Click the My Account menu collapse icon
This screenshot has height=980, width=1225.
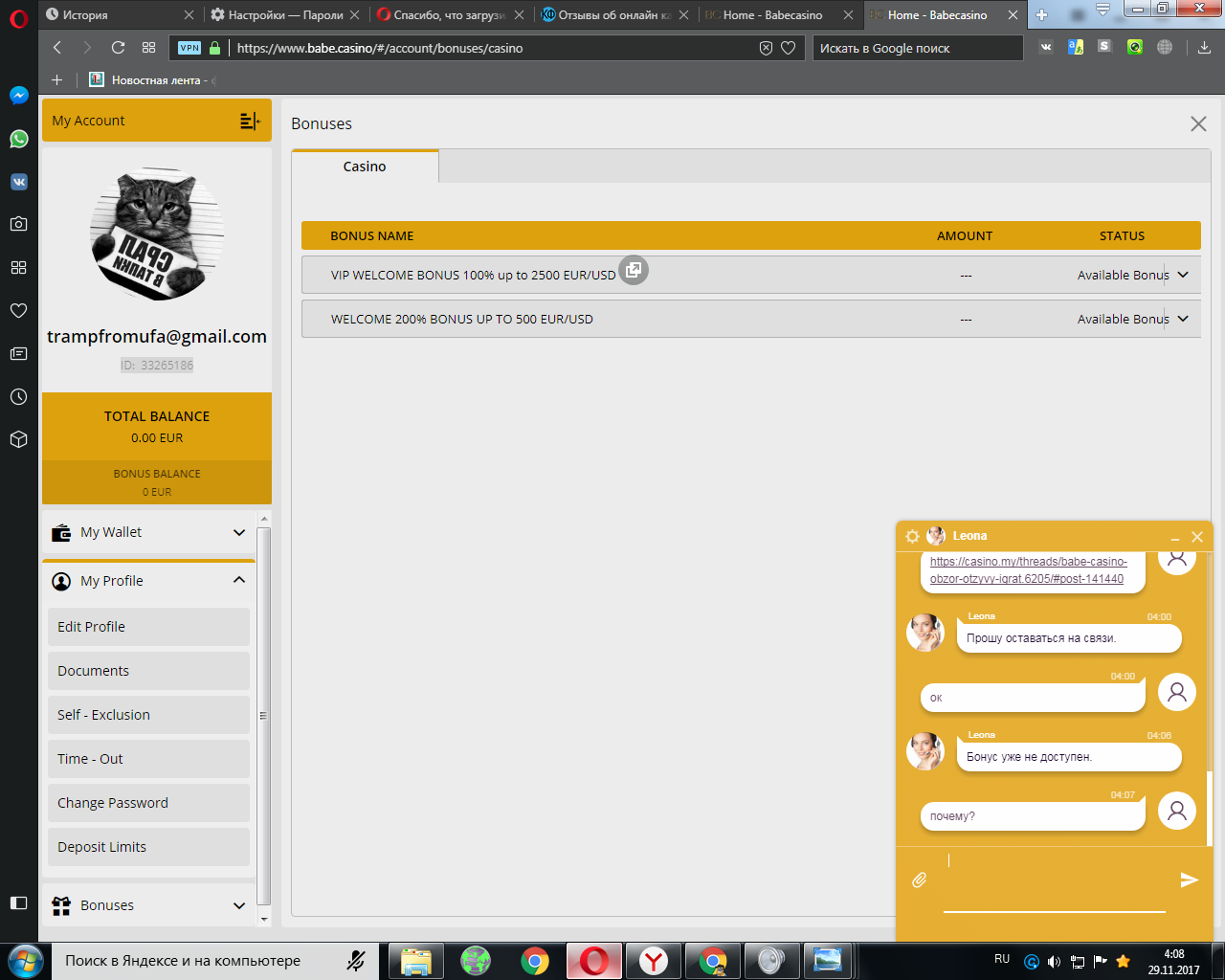point(249,121)
